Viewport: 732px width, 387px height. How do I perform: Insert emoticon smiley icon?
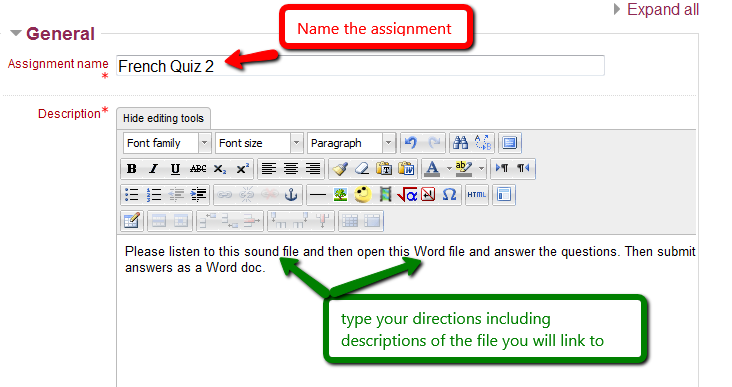click(363, 195)
